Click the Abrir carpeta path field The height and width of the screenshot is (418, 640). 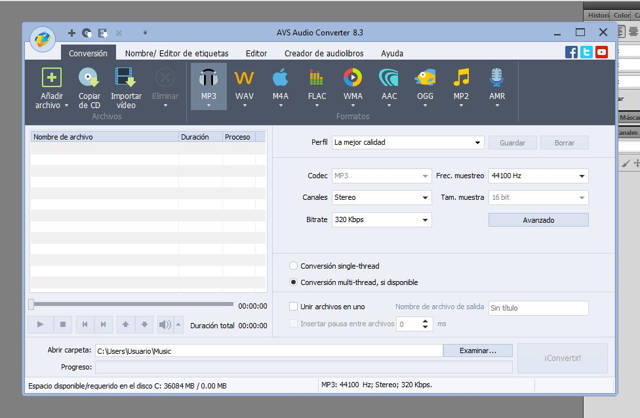[x=269, y=351]
